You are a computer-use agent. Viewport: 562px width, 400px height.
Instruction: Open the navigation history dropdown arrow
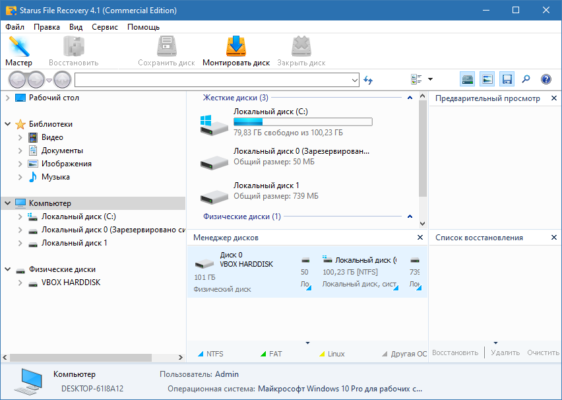(x=49, y=80)
